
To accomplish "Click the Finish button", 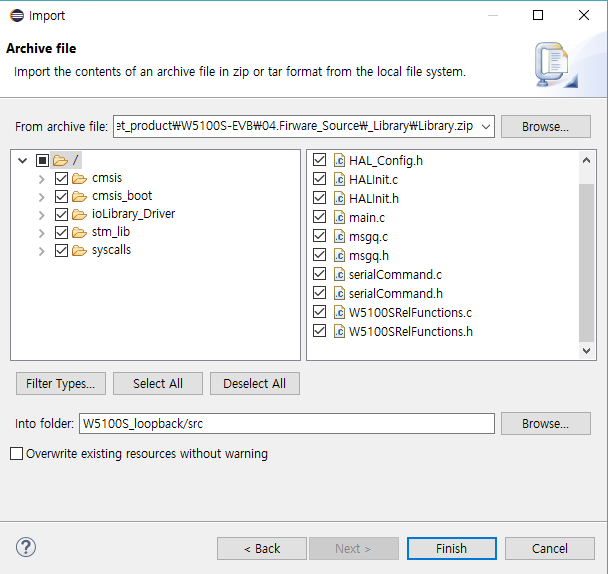I will point(452,548).
